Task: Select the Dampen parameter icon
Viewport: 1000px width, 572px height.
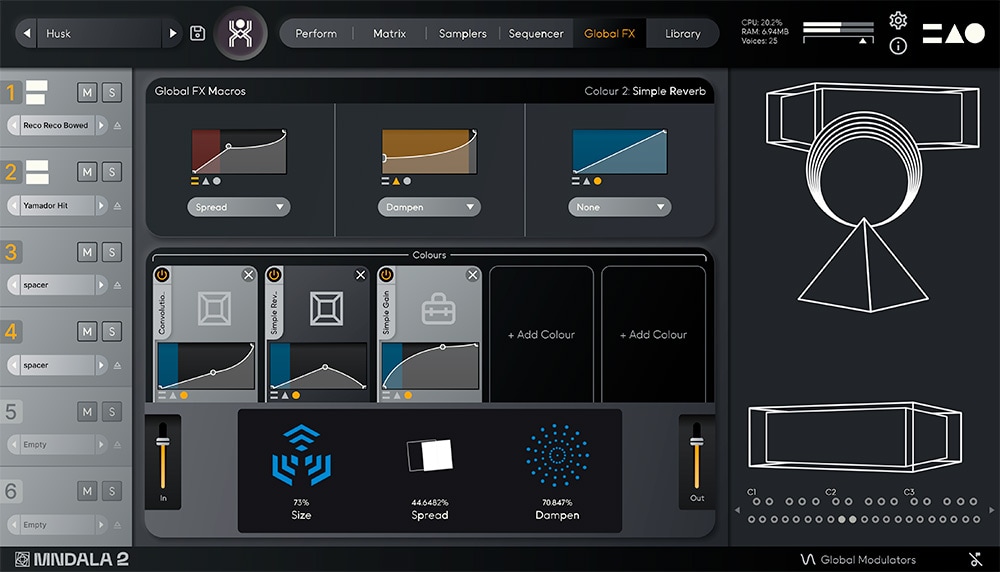Action: click(x=557, y=455)
